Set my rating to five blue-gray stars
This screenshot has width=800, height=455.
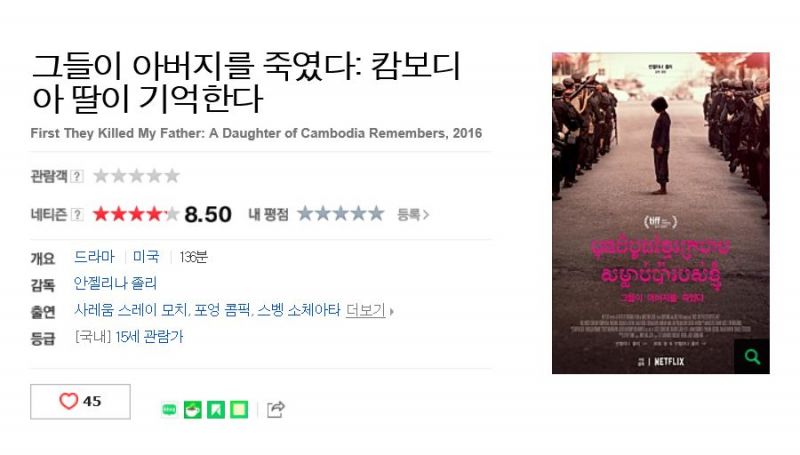[x=376, y=213]
